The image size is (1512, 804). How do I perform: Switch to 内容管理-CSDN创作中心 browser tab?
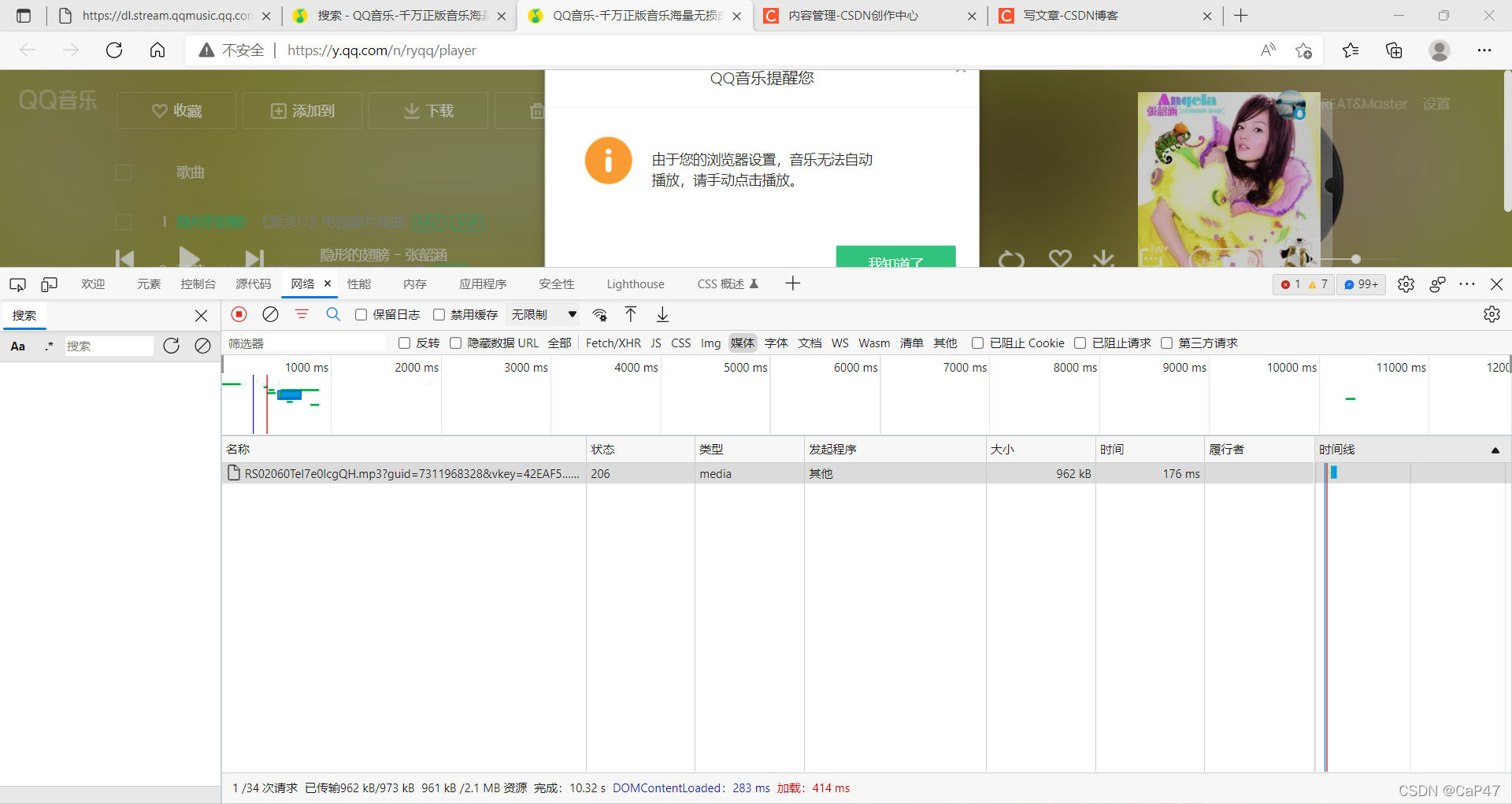click(x=869, y=16)
